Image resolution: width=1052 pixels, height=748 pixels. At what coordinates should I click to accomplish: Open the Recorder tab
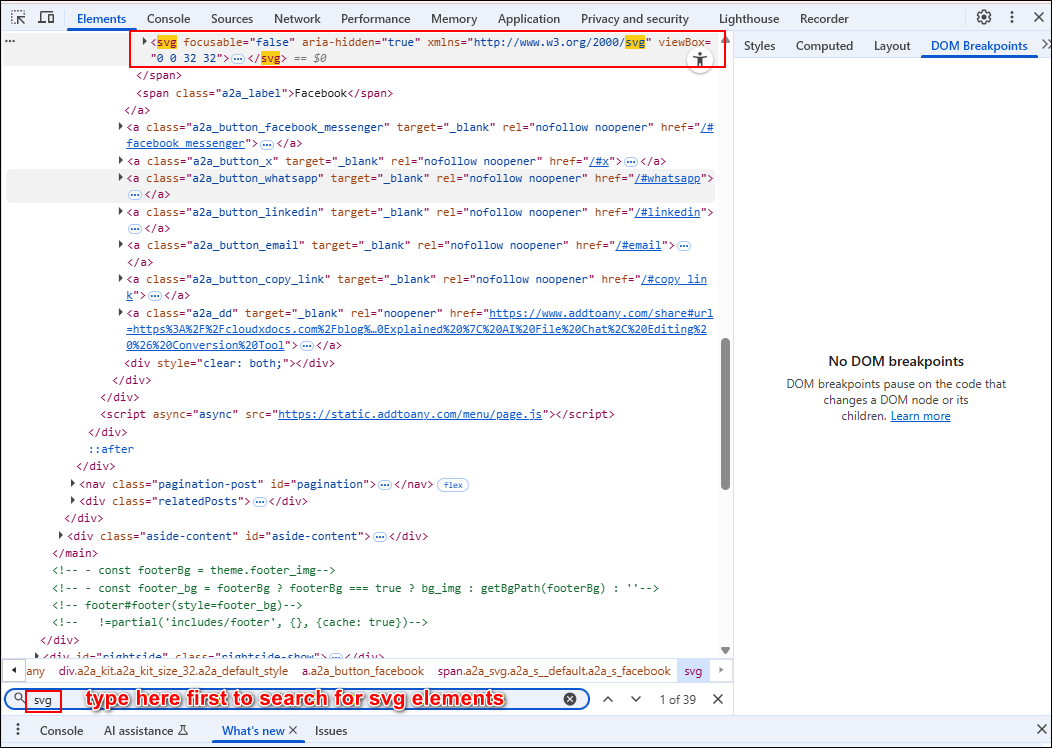[x=824, y=19]
